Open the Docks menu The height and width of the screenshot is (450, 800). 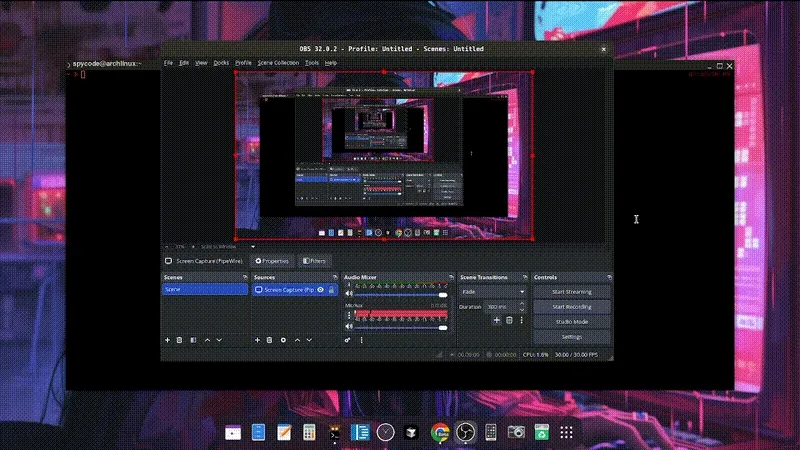pyautogui.click(x=221, y=62)
